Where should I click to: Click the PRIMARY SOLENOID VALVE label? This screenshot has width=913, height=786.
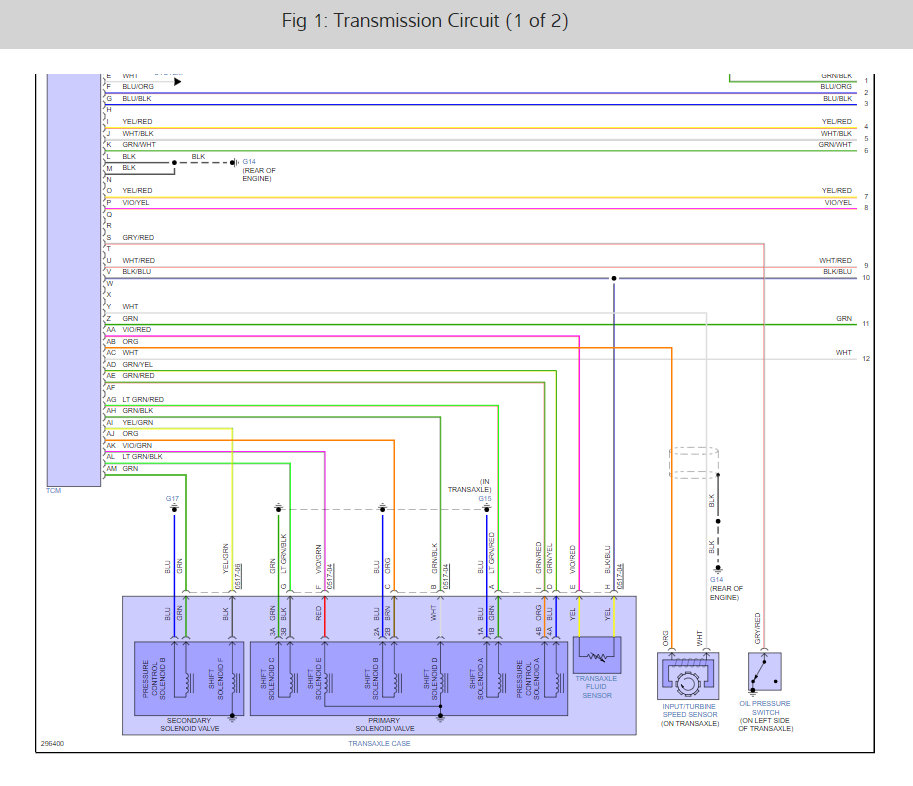click(x=384, y=724)
